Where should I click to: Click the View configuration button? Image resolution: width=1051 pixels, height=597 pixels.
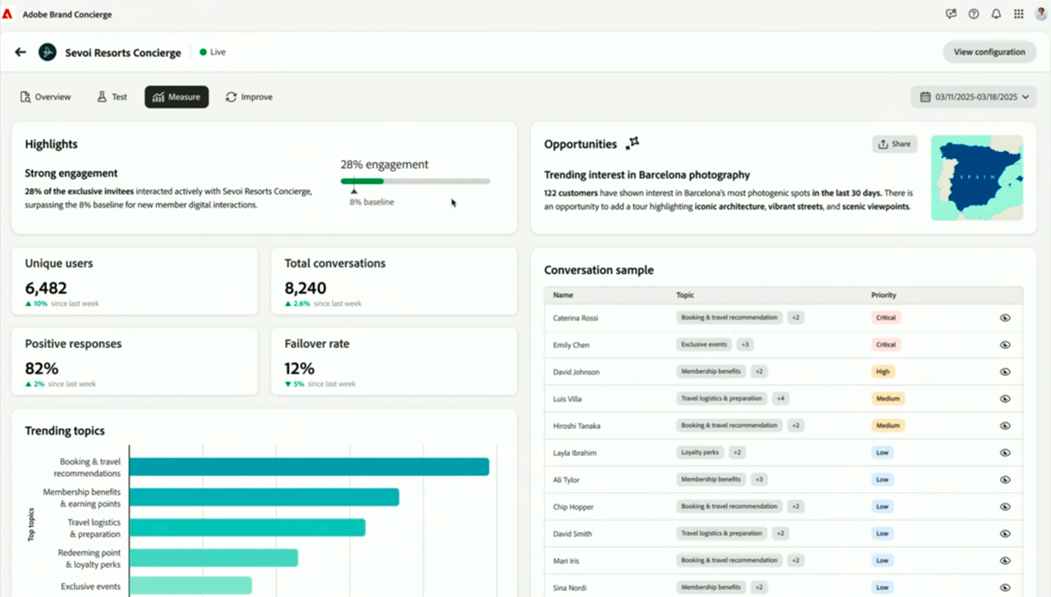coord(989,52)
